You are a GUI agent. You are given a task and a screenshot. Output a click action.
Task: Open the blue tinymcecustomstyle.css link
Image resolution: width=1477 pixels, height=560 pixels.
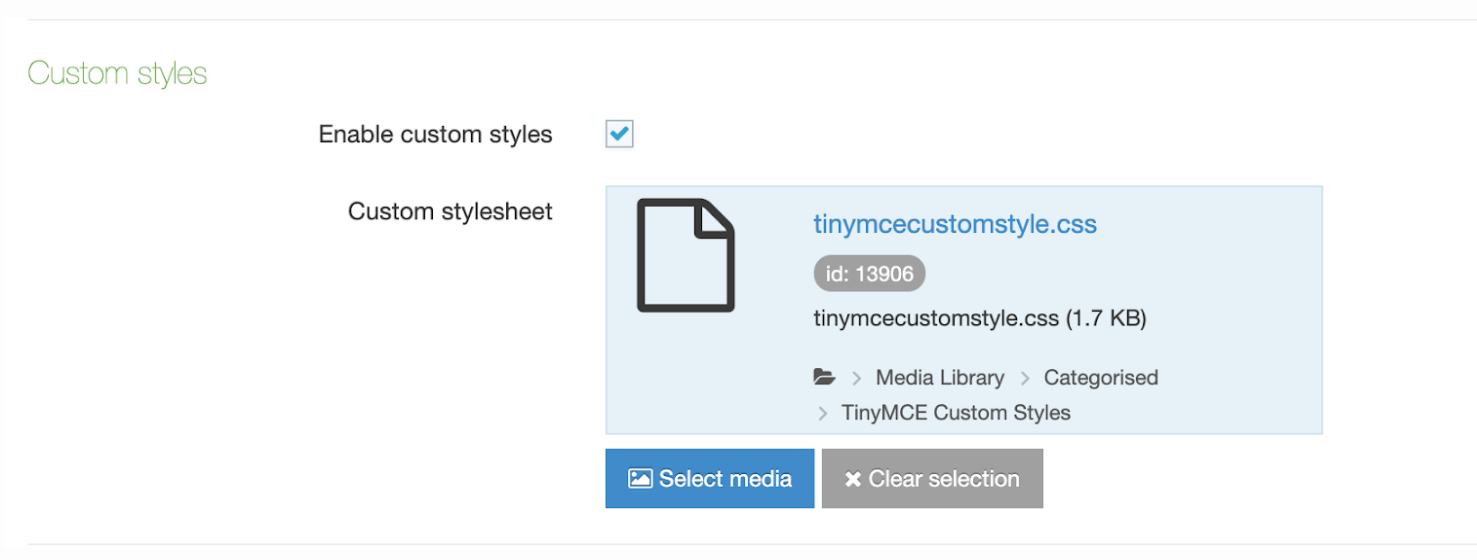(954, 224)
